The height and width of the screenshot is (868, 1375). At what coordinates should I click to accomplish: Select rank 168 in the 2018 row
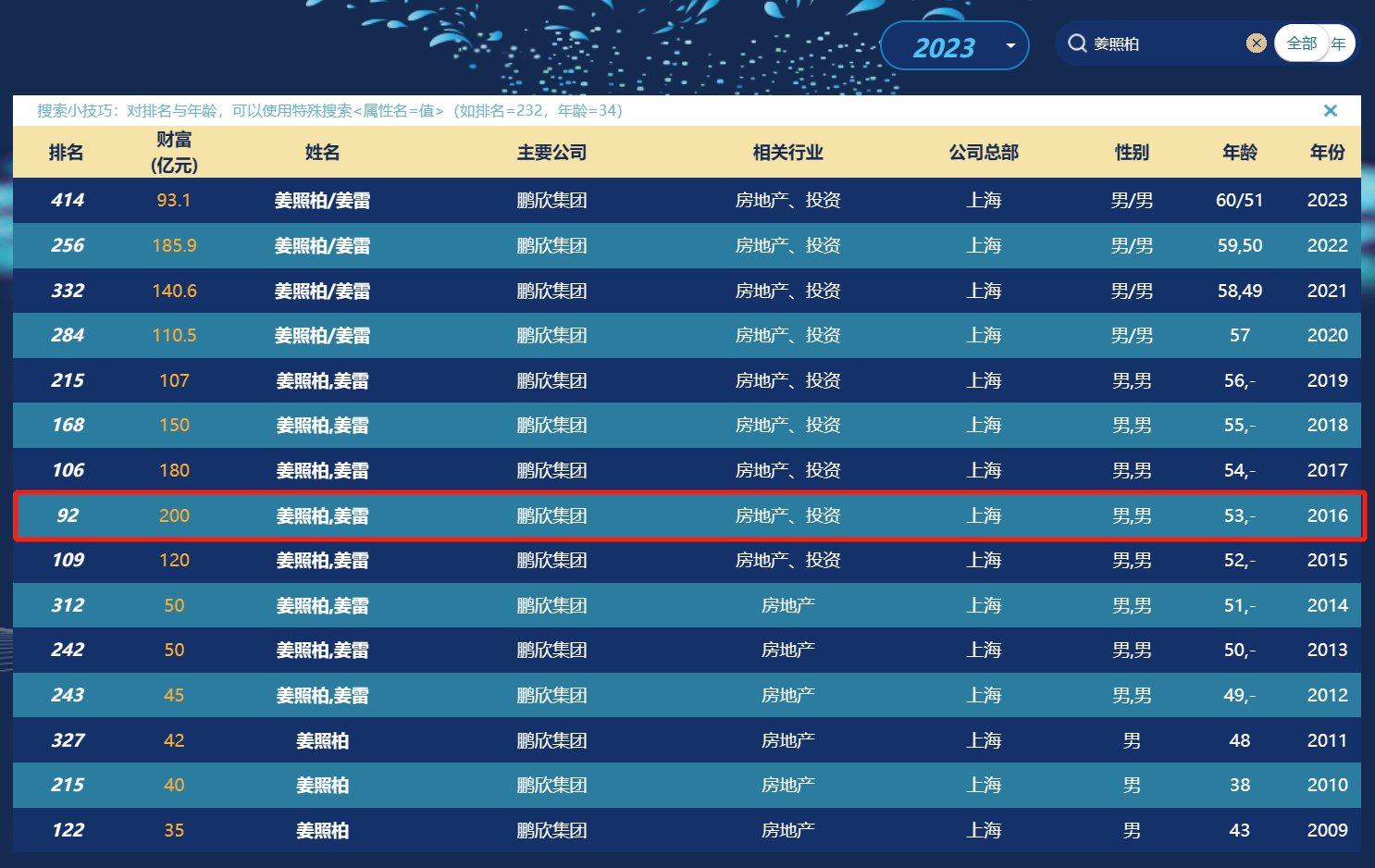coord(68,425)
